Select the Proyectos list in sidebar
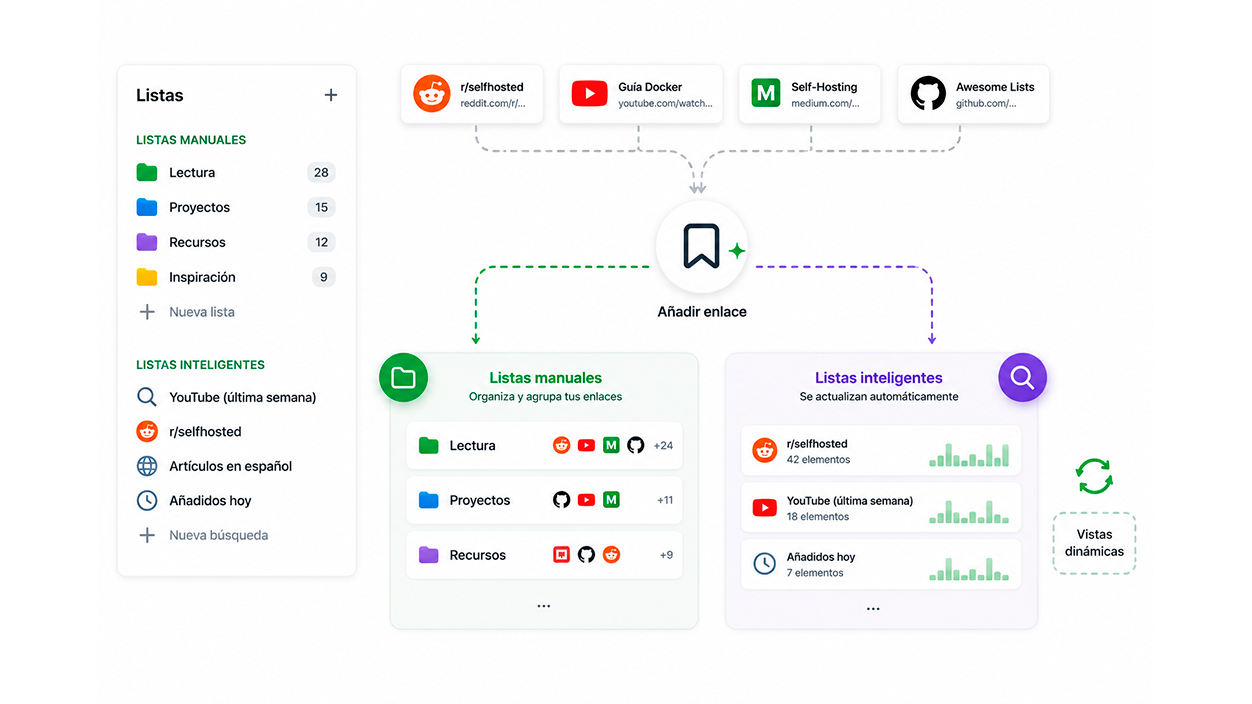Screen dimensions: 1252x704 236,207
